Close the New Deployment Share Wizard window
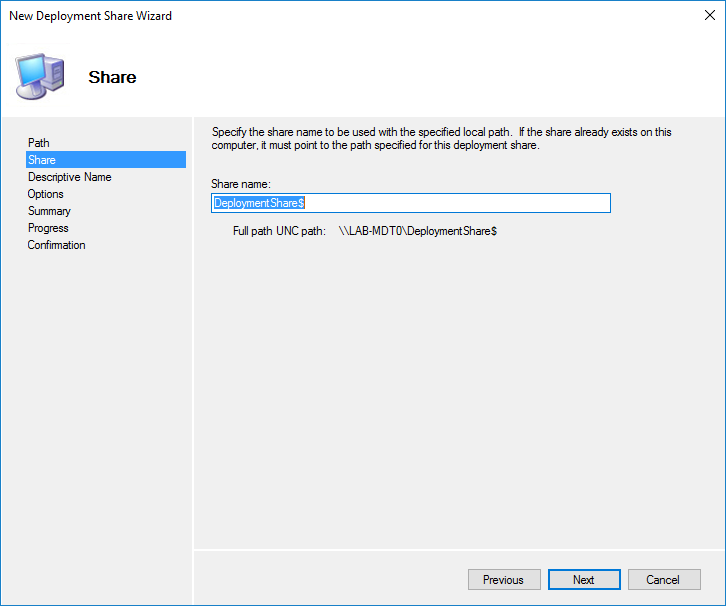Screen dimensions: 726x606 [x=703, y=16]
